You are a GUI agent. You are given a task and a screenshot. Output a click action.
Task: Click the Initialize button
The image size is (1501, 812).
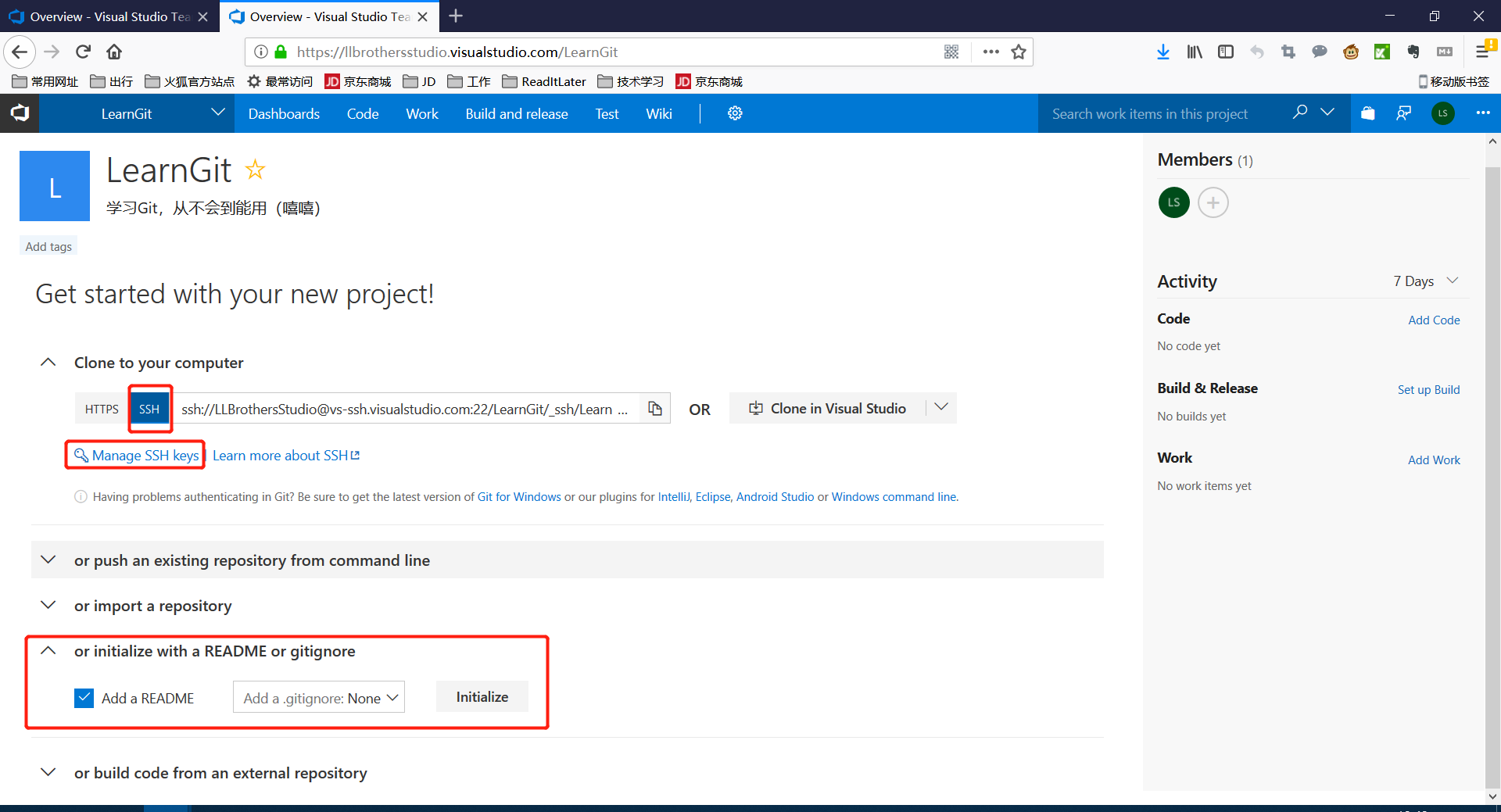click(482, 697)
